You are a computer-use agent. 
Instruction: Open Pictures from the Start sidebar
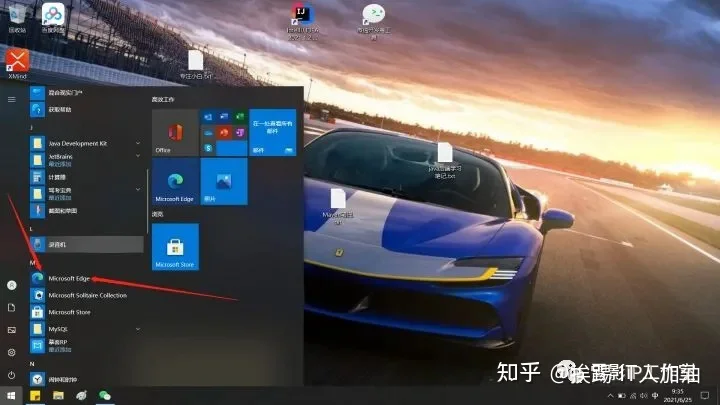click(11, 330)
